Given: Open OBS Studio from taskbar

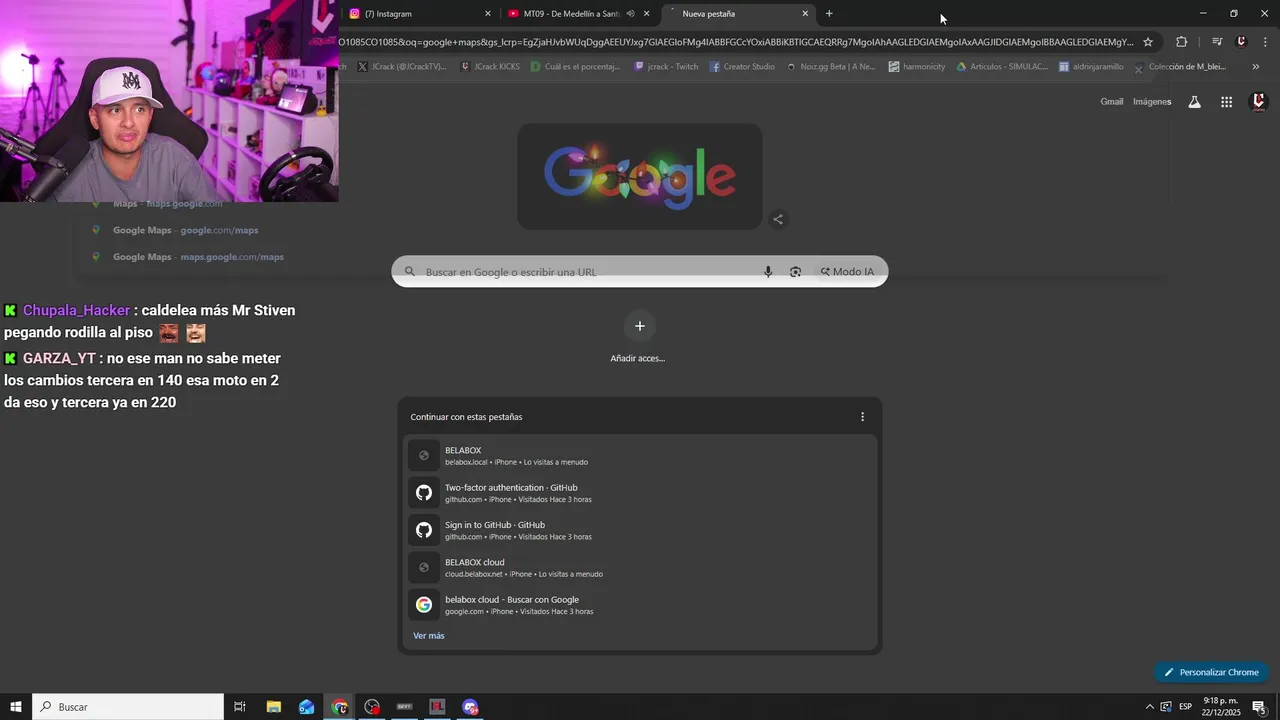Looking at the screenshot, I should pyautogui.click(x=372, y=707).
